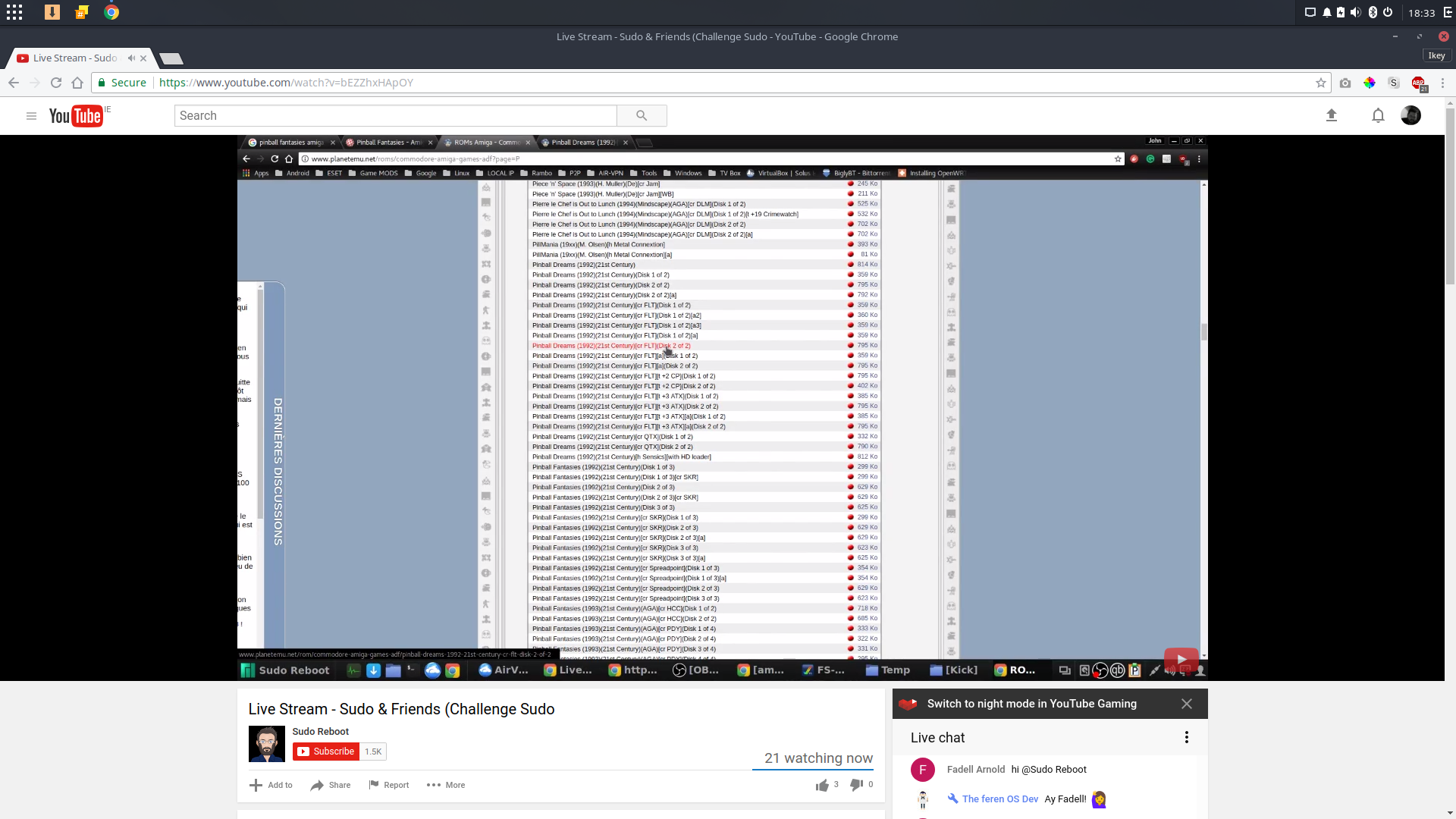This screenshot has width=1456, height=819.
Task: Click Fadell Arnold's chat avatar
Action: (922, 770)
